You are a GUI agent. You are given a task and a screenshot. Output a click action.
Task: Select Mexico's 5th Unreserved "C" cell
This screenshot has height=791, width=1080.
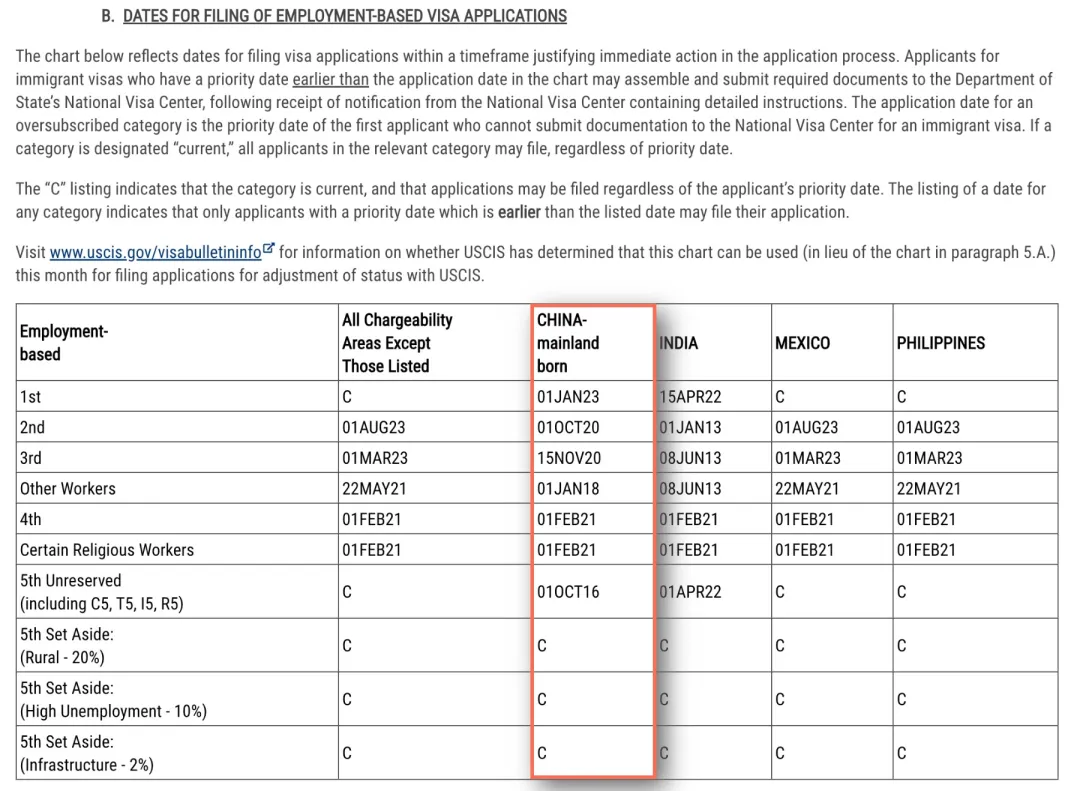(780, 592)
